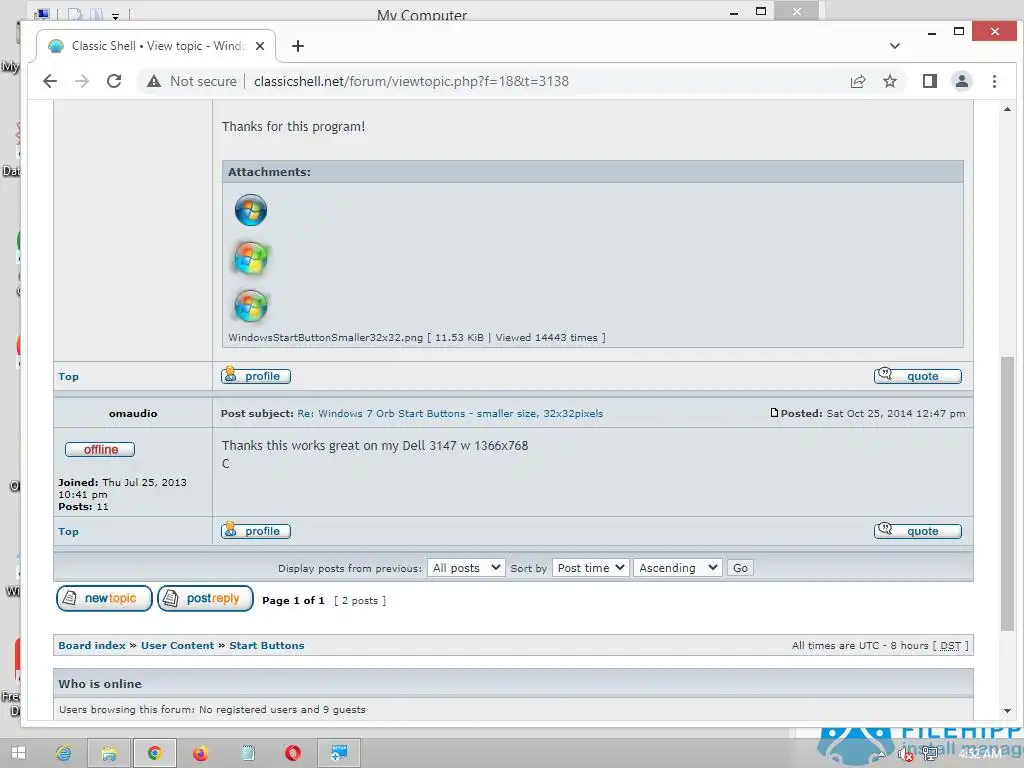Open the Start Buttons forum link
1024x768 pixels.
[x=266, y=645]
